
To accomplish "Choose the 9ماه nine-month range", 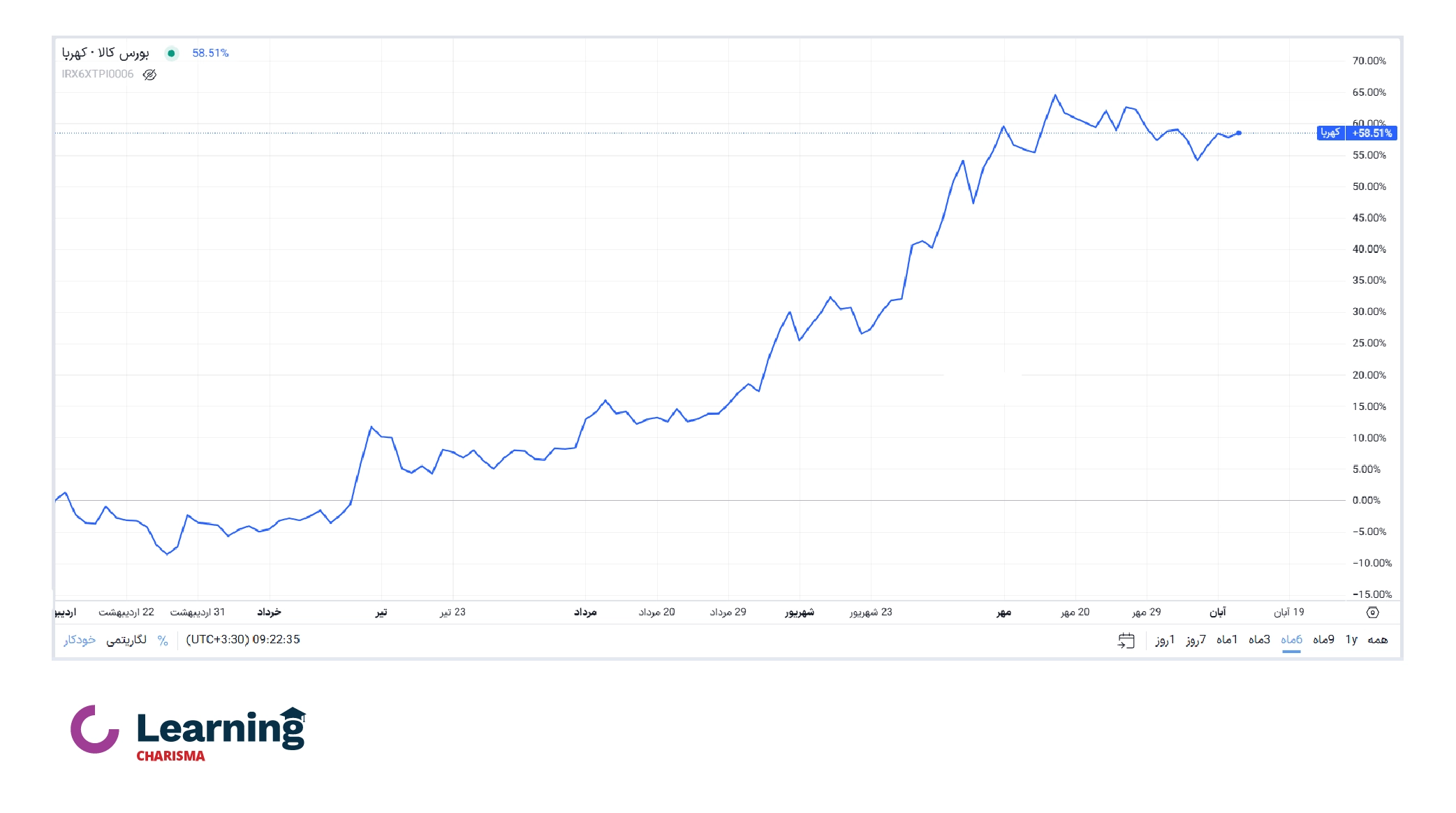I will point(1323,640).
